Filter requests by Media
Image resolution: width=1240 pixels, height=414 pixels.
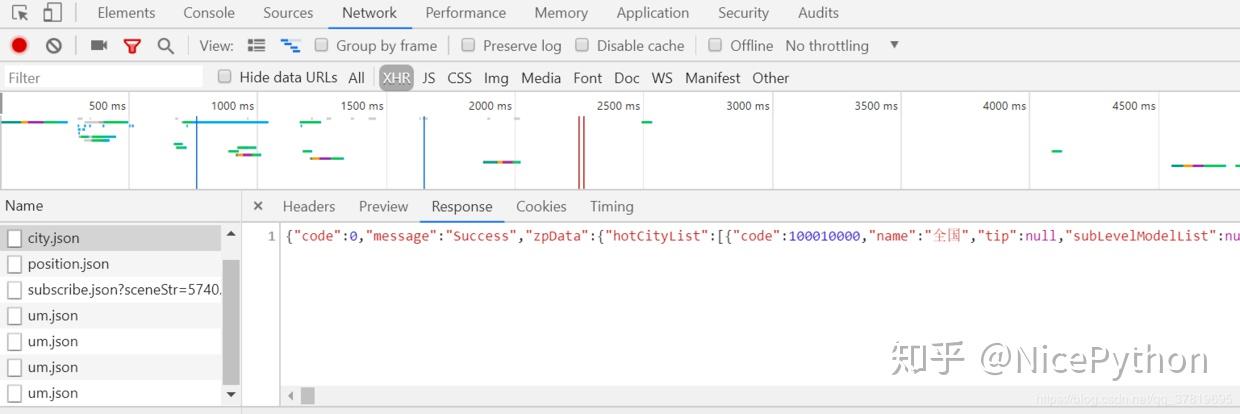pyautogui.click(x=541, y=77)
